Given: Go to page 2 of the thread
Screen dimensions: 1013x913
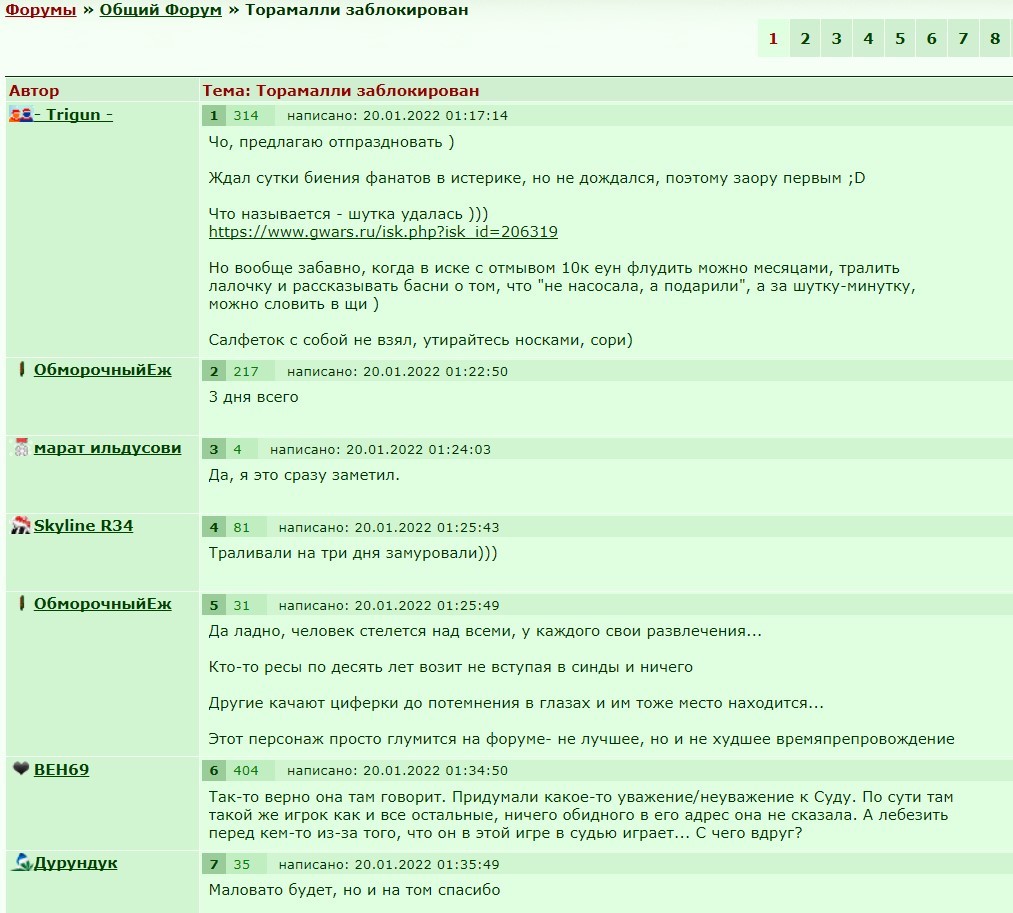Looking at the screenshot, I should [805, 38].
